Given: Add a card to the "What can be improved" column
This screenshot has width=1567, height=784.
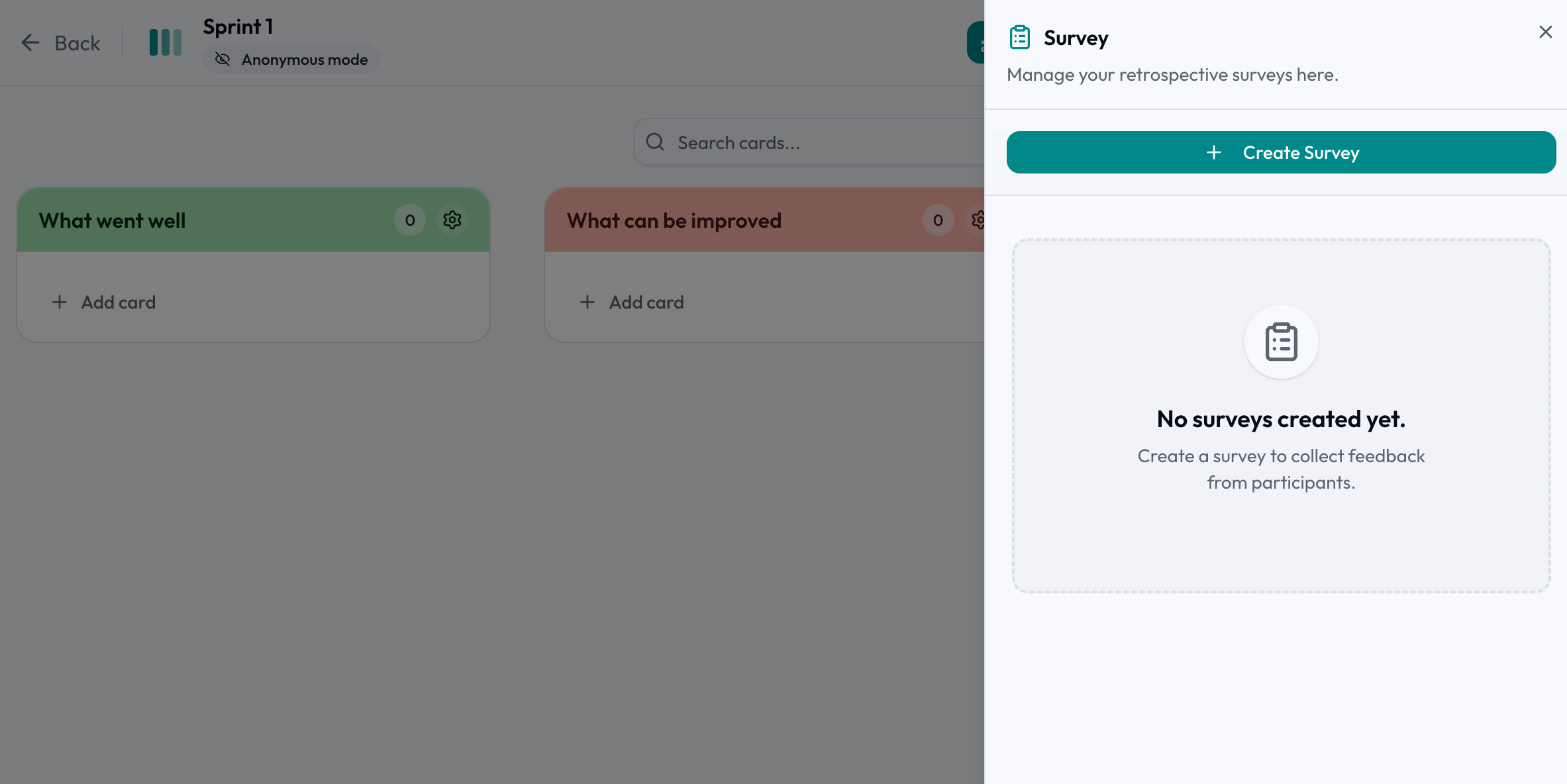Looking at the screenshot, I should (x=646, y=302).
